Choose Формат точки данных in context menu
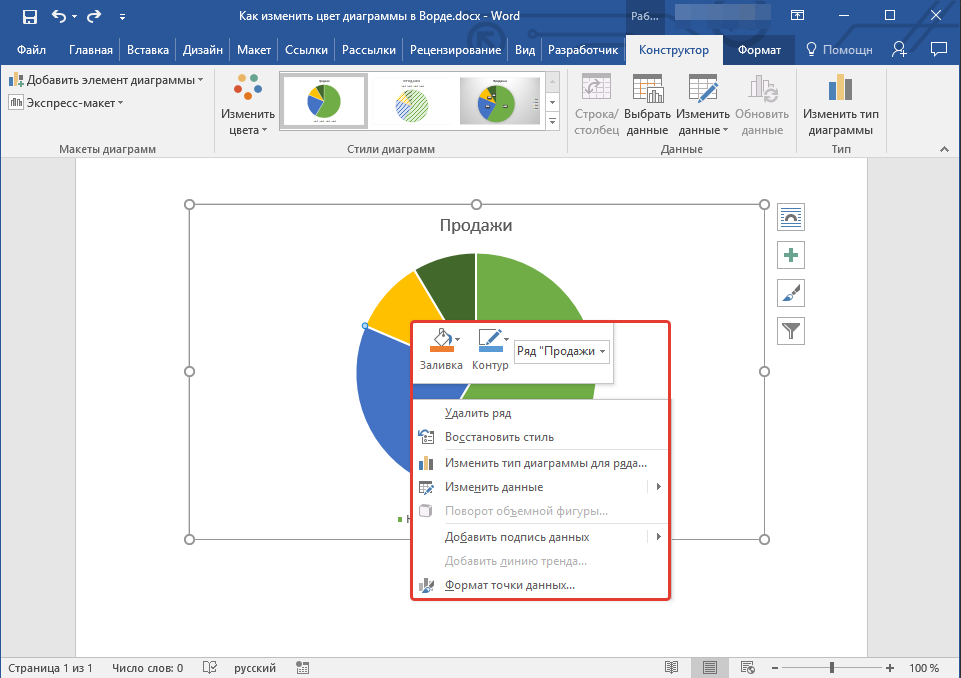961x678 pixels. point(540,585)
